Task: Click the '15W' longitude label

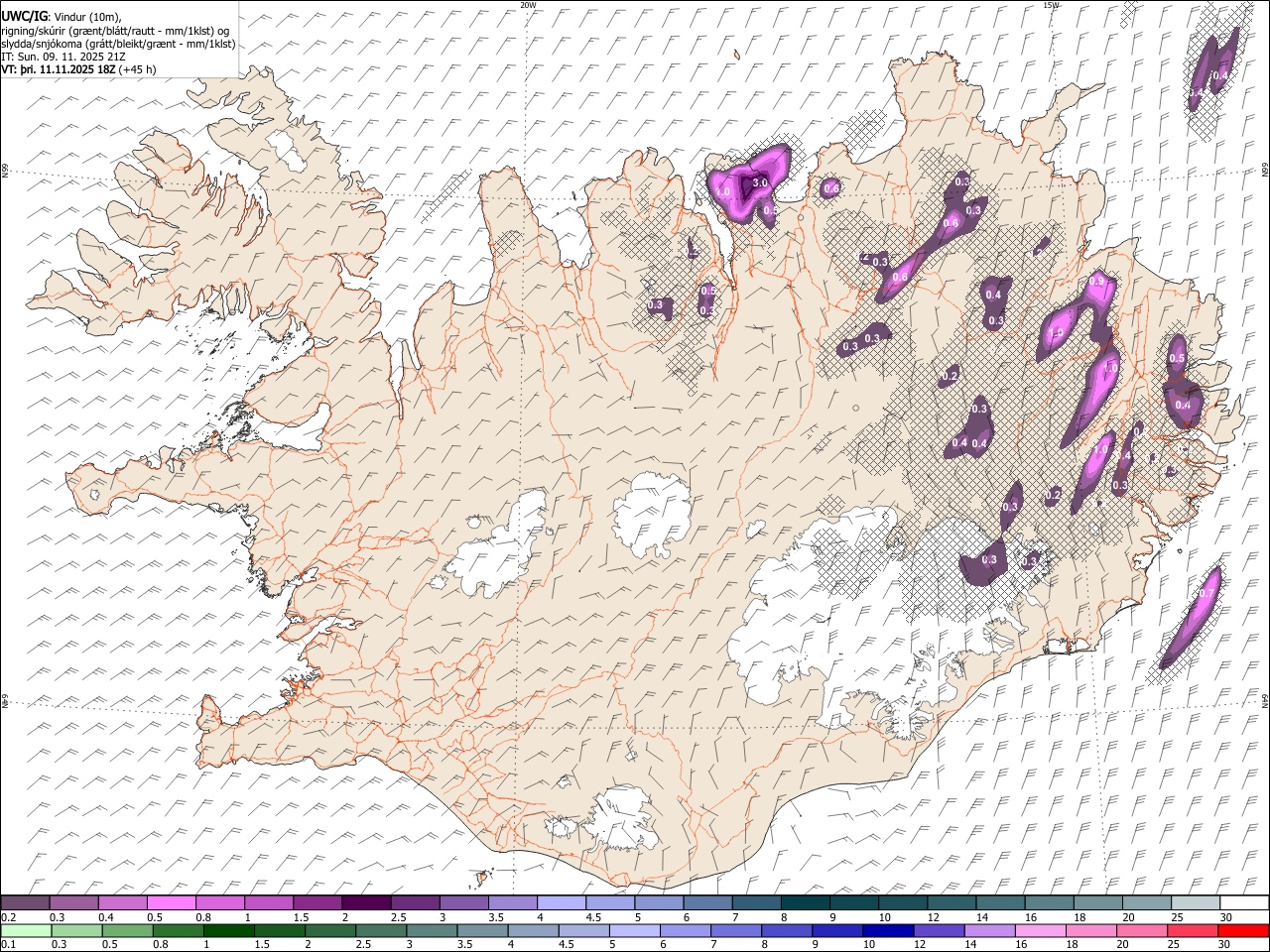Action: coord(1051,5)
